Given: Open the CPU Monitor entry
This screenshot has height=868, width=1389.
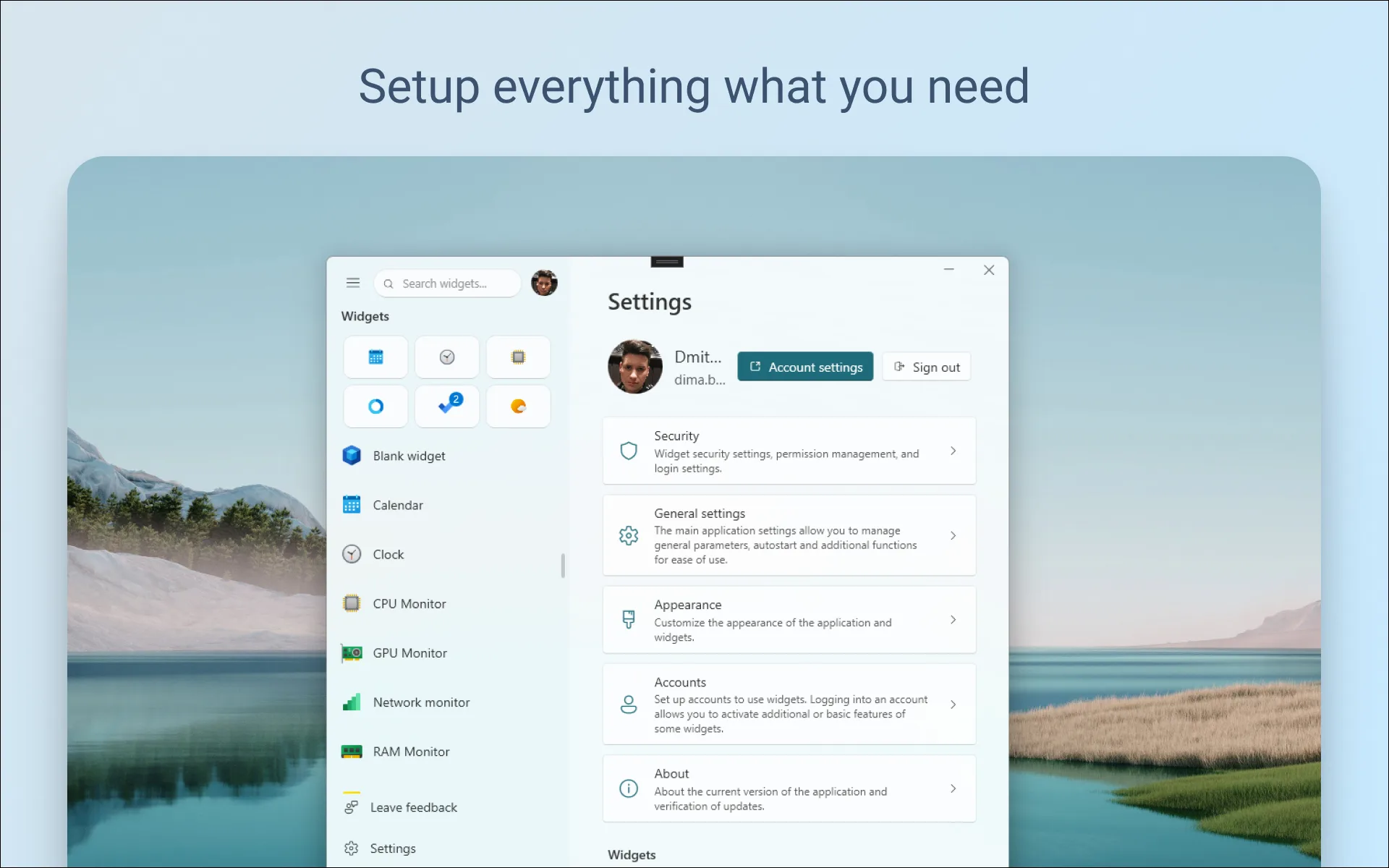Looking at the screenshot, I should 449,603.
